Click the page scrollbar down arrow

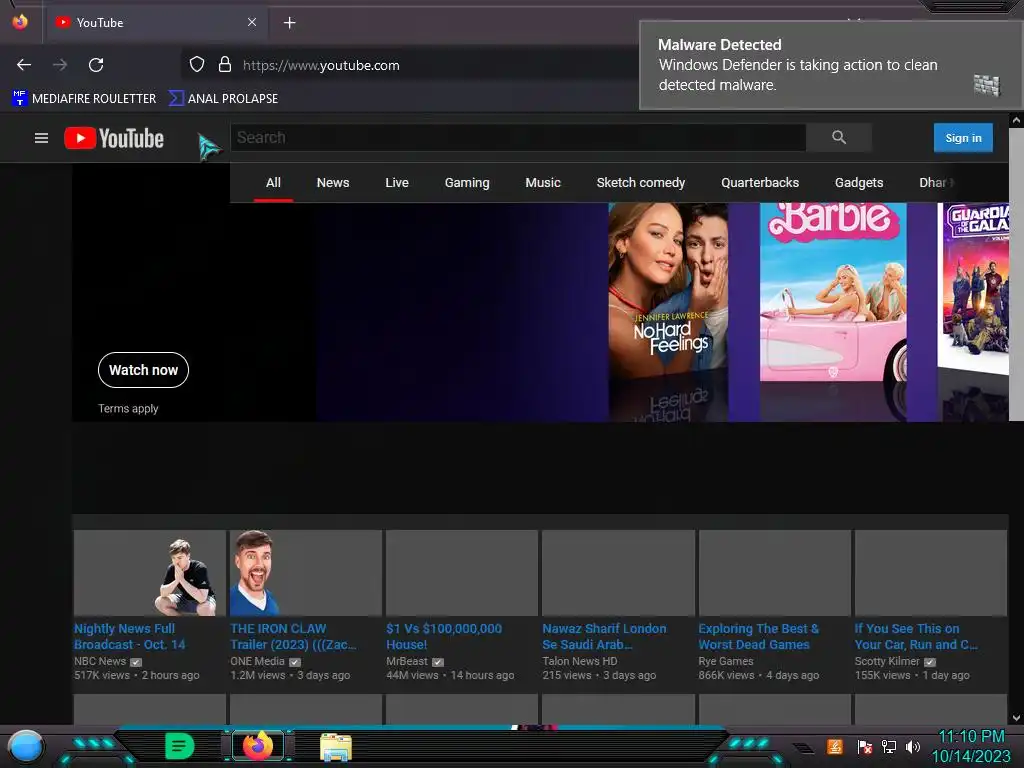[x=1016, y=718]
